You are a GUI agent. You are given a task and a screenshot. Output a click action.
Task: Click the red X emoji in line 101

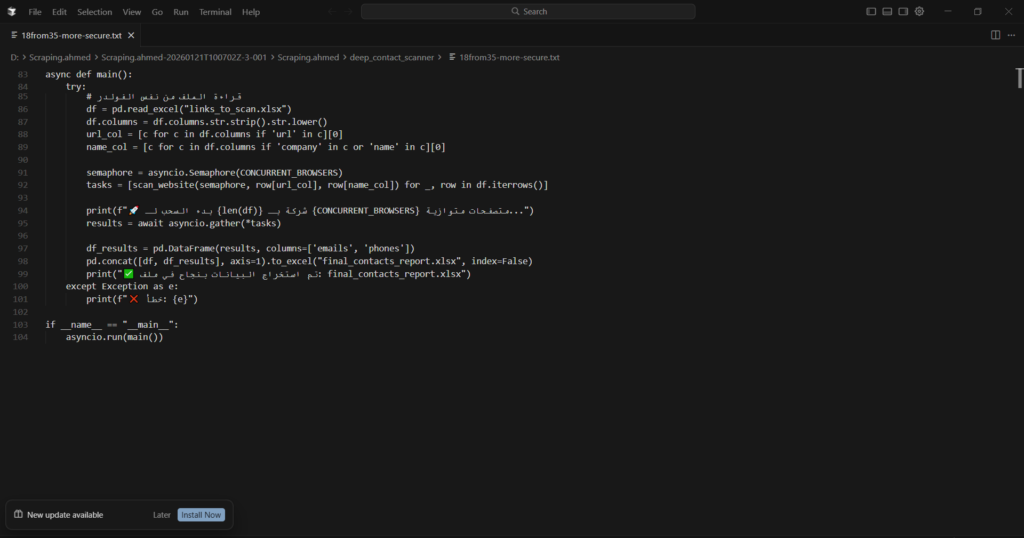pos(134,299)
